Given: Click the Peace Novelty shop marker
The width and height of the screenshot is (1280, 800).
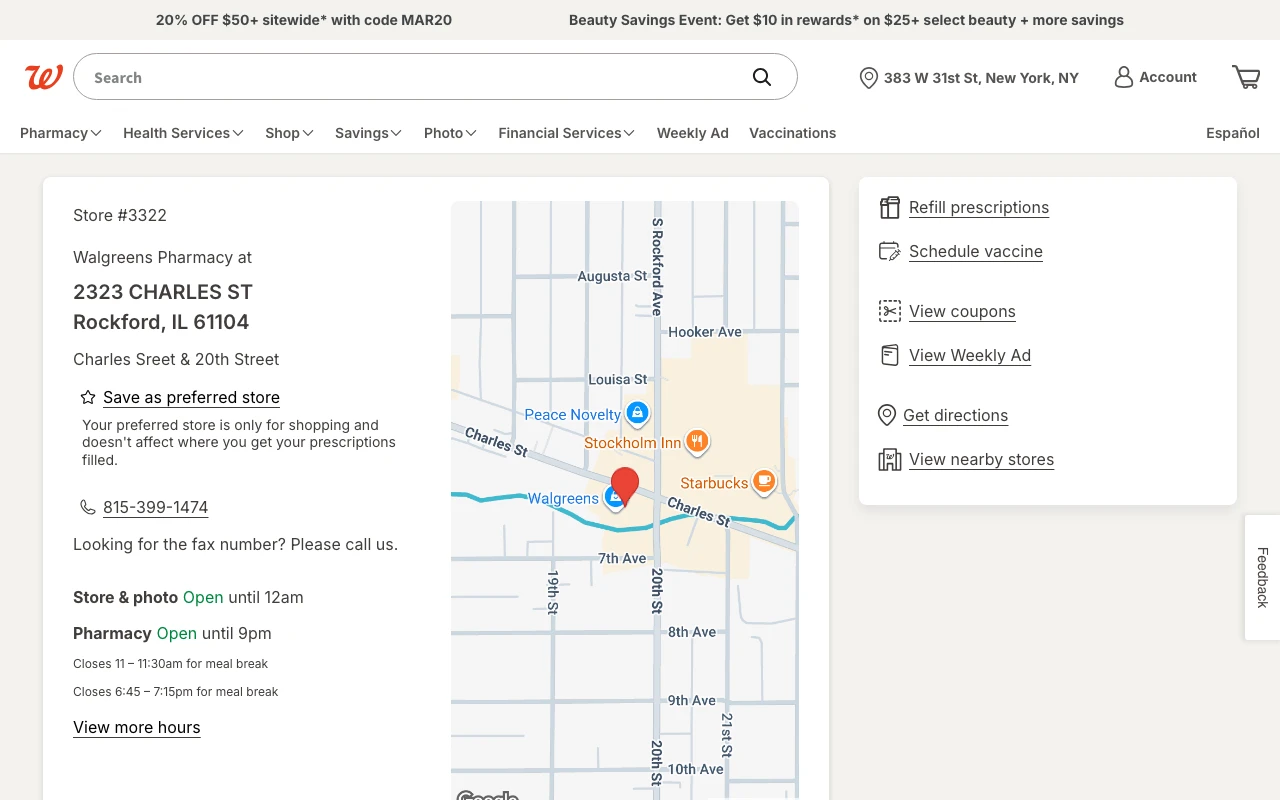Looking at the screenshot, I should [x=637, y=412].
